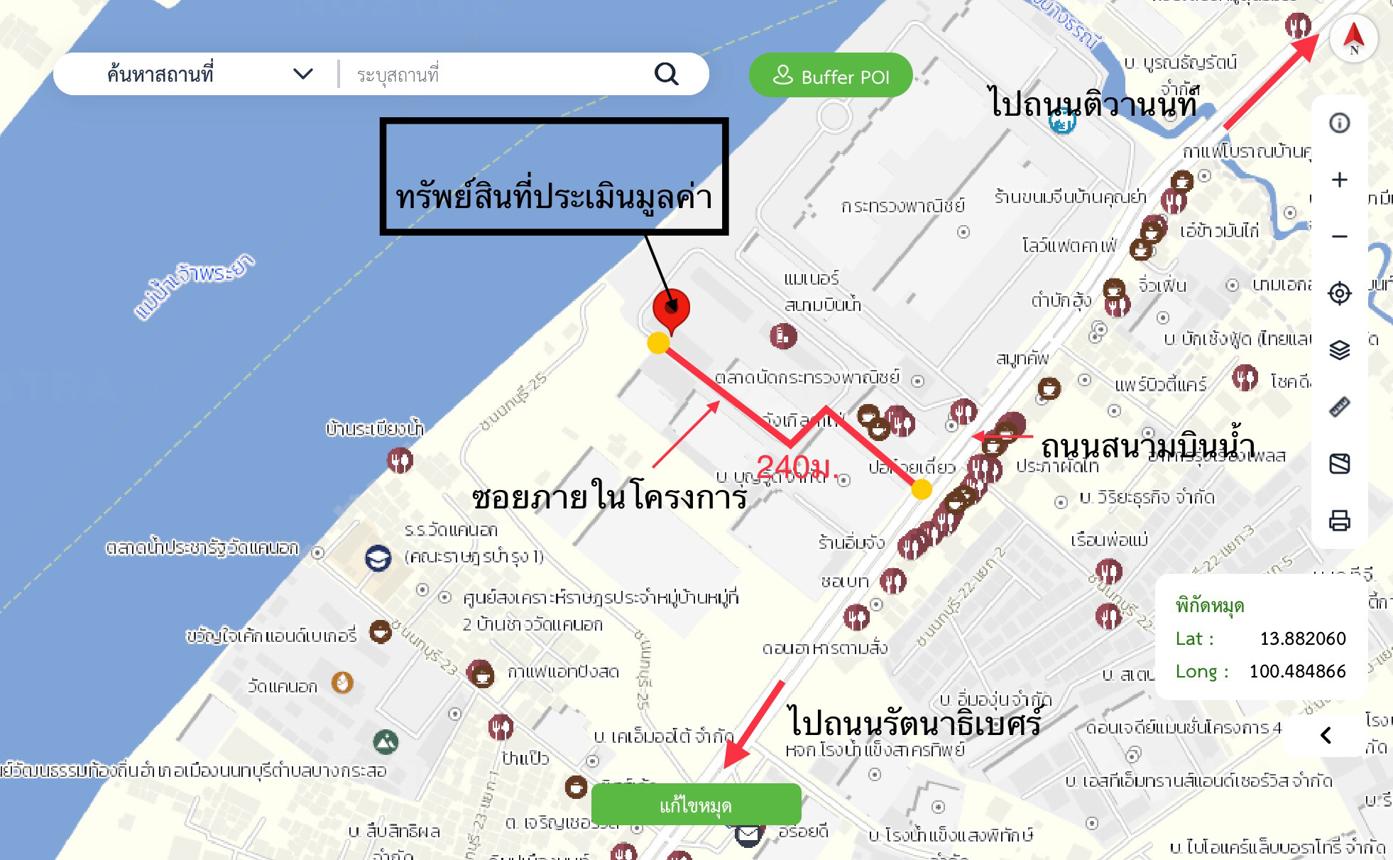Zoom in with the plus button

[1340, 180]
